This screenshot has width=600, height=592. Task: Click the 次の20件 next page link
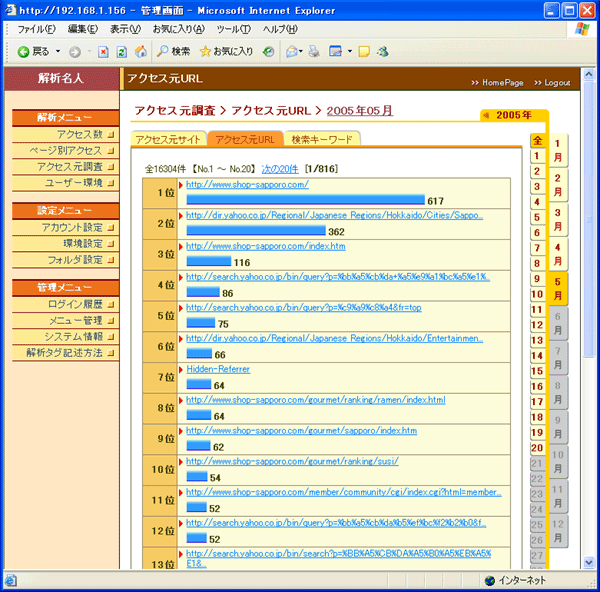(280, 169)
